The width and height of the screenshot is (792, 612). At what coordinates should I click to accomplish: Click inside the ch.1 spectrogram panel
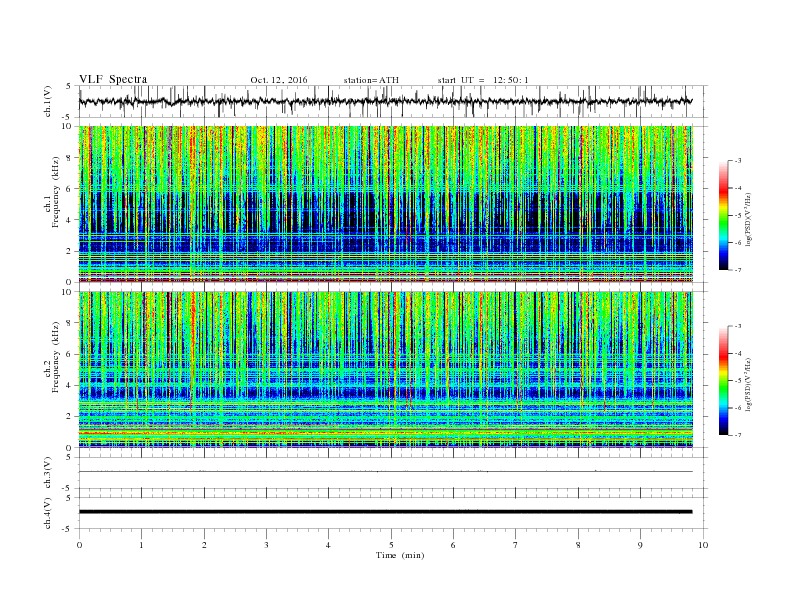pyautogui.click(x=385, y=204)
